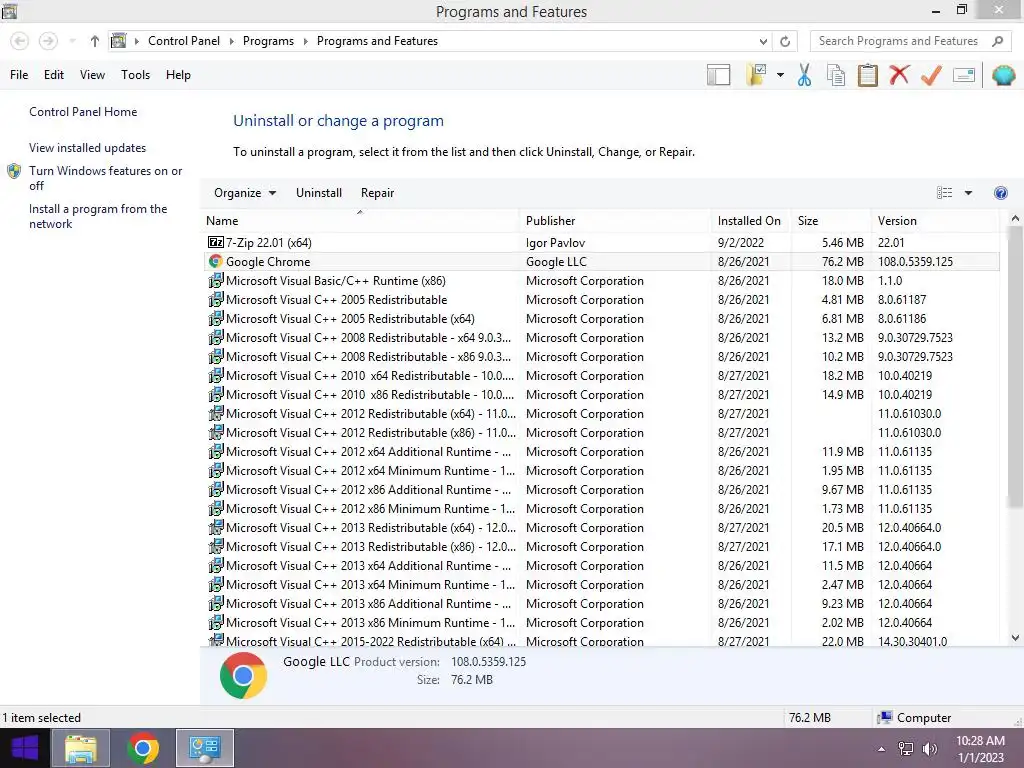
Task: Click the rename/card icon before the globe
Action: 964,75
